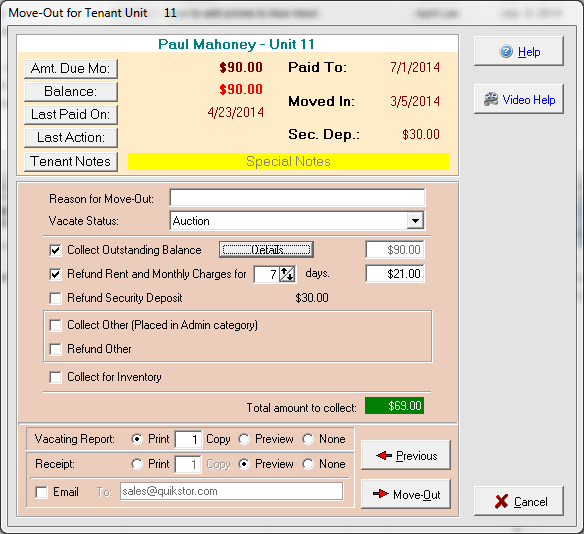Screen dimensions: 584x534
Task: Focus the Reason for Move-Out field
Action: click(x=297, y=197)
